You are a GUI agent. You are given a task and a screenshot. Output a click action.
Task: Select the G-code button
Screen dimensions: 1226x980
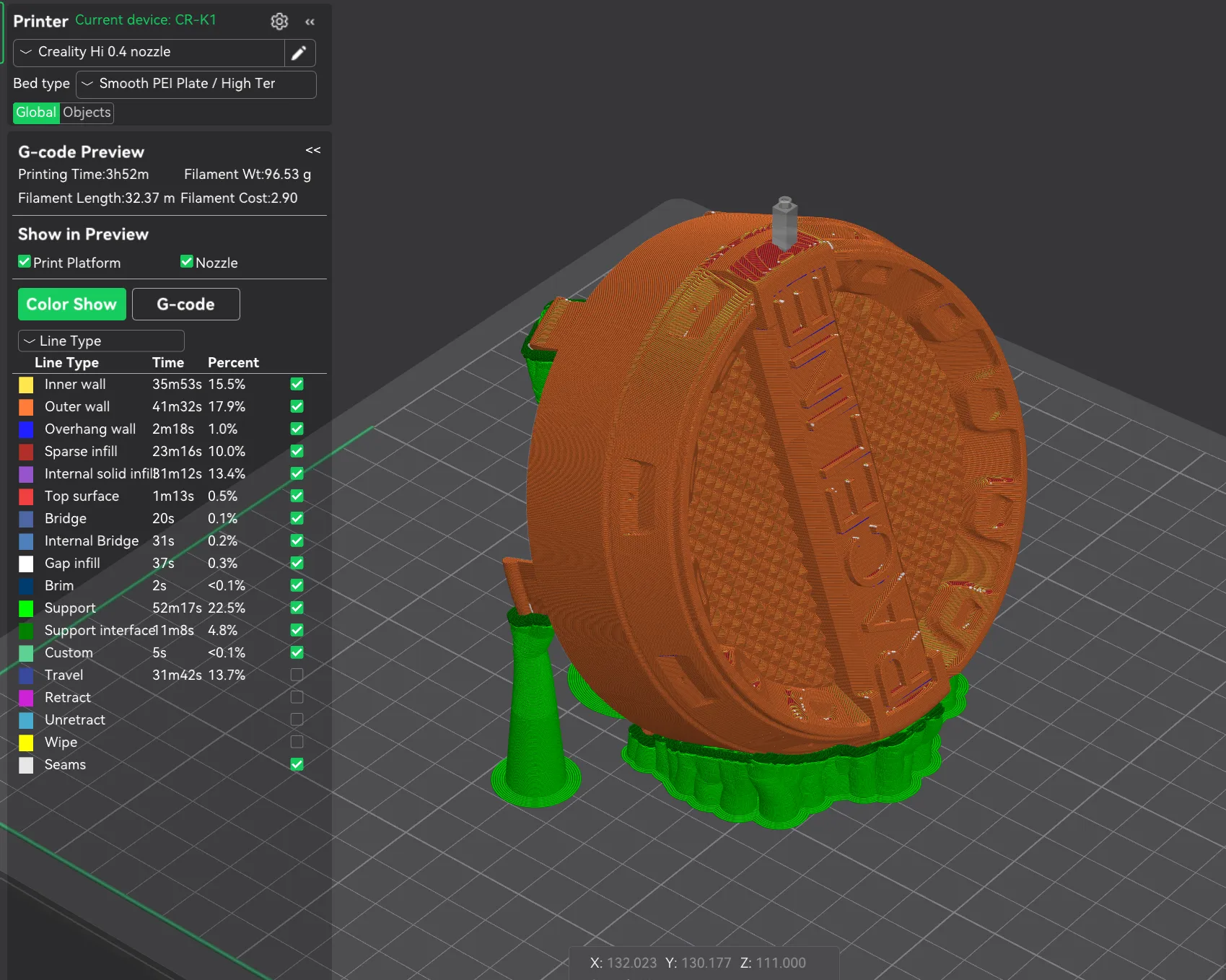coord(186,305)
